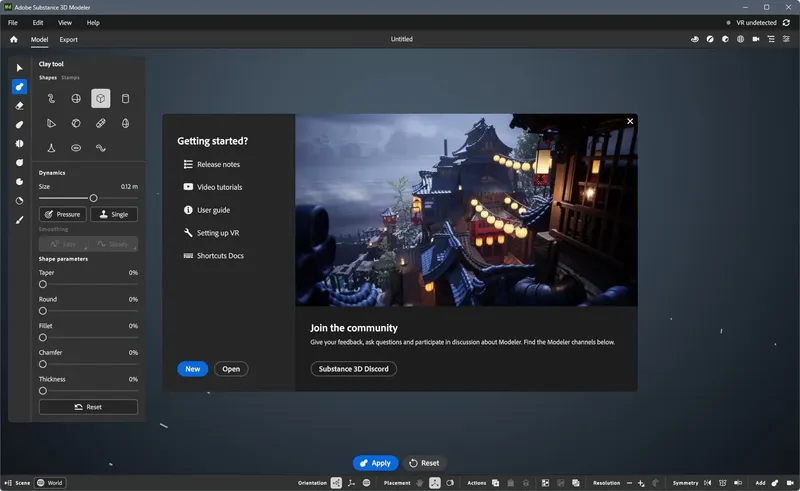Select the arrow Select tool

pos(19,68)
